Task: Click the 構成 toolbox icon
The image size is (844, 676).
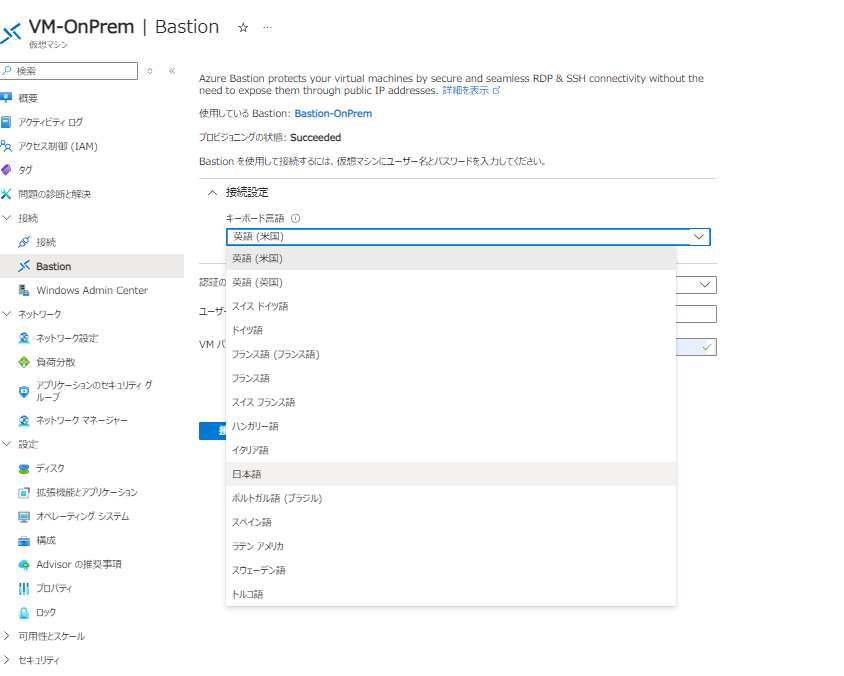Action: pos(24,540)
